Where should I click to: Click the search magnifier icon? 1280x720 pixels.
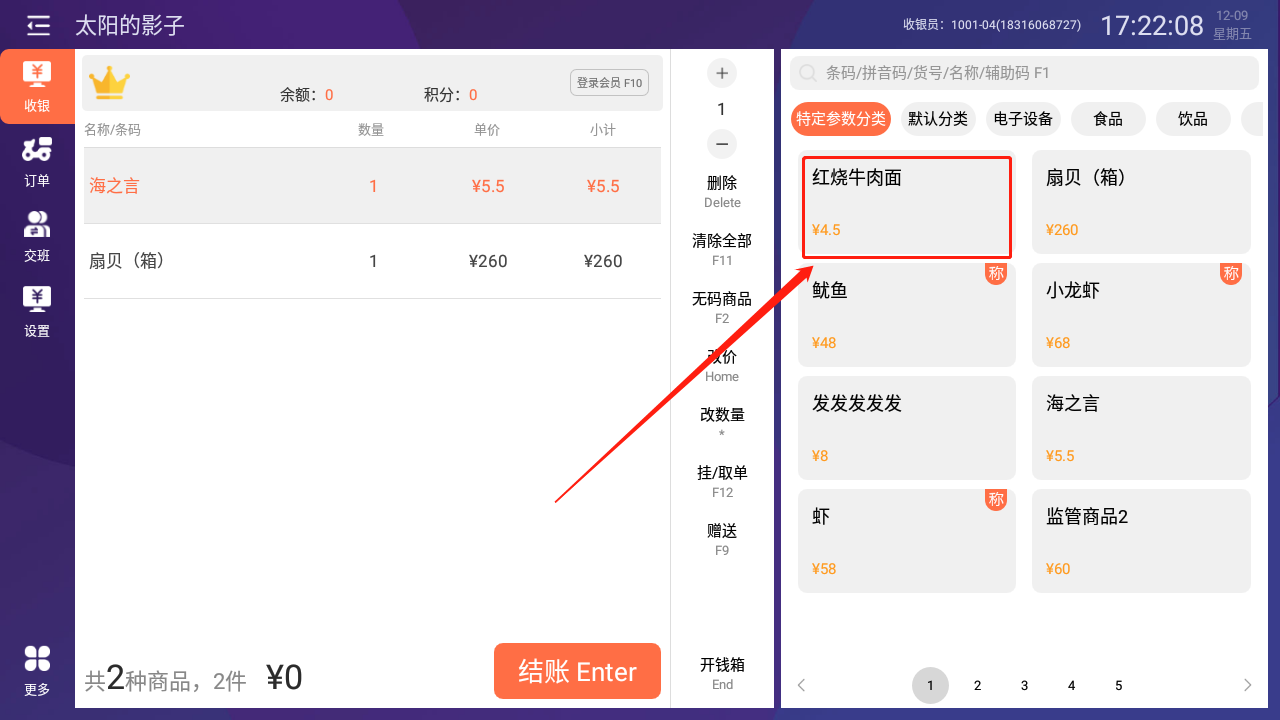tap(808, 73)
